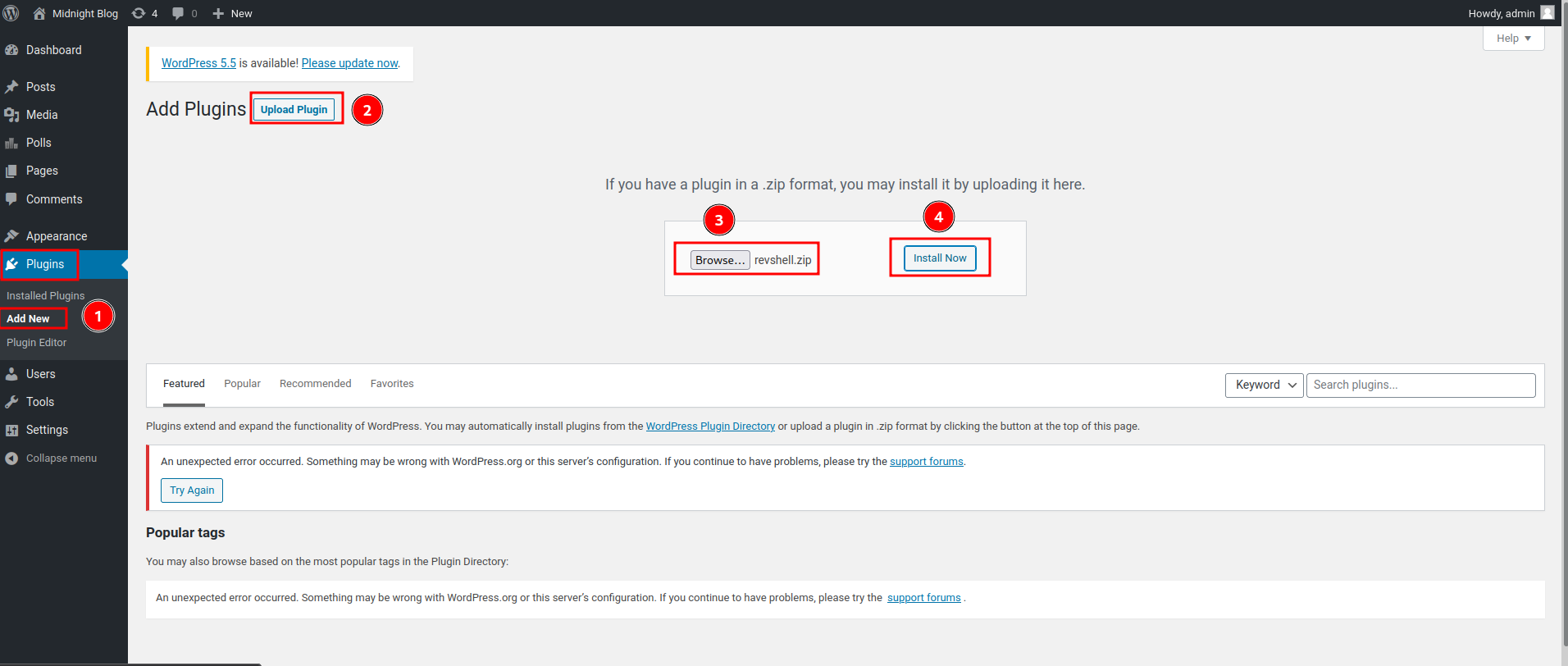Viewport: 1568px width, 666px height.
Task: Open support forums link under Popular tags
Action: [924, 598]
